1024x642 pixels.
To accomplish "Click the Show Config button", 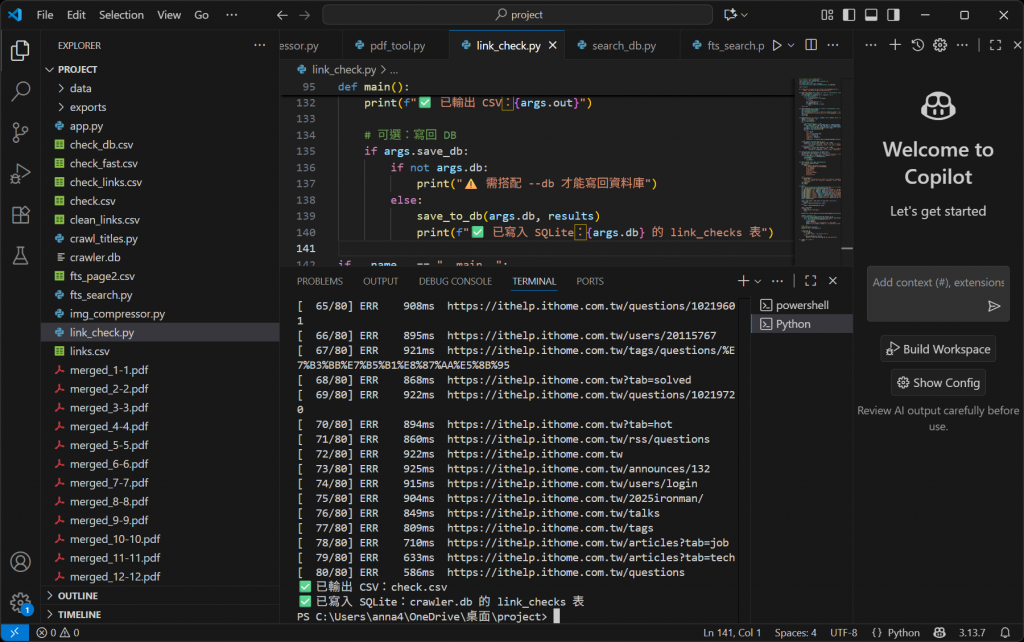I will [x=937, y=382].
